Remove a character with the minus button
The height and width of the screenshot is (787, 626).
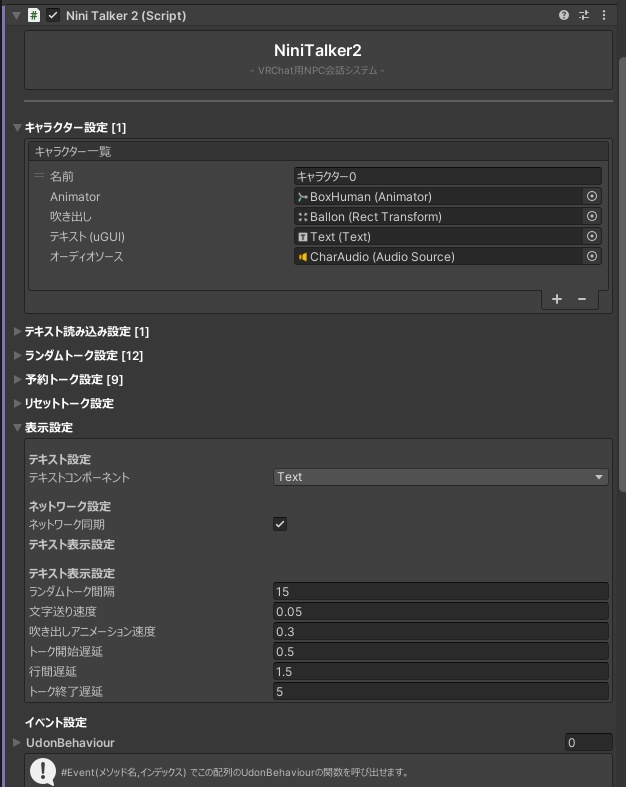(582, 299)
